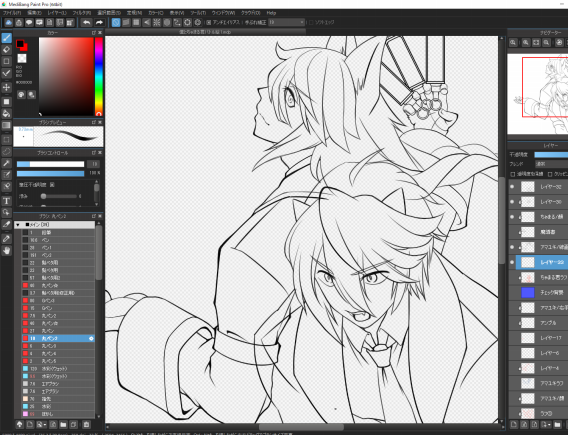Open the Help menu
This screenshot has width=568, height=435.
coord(271,13)
